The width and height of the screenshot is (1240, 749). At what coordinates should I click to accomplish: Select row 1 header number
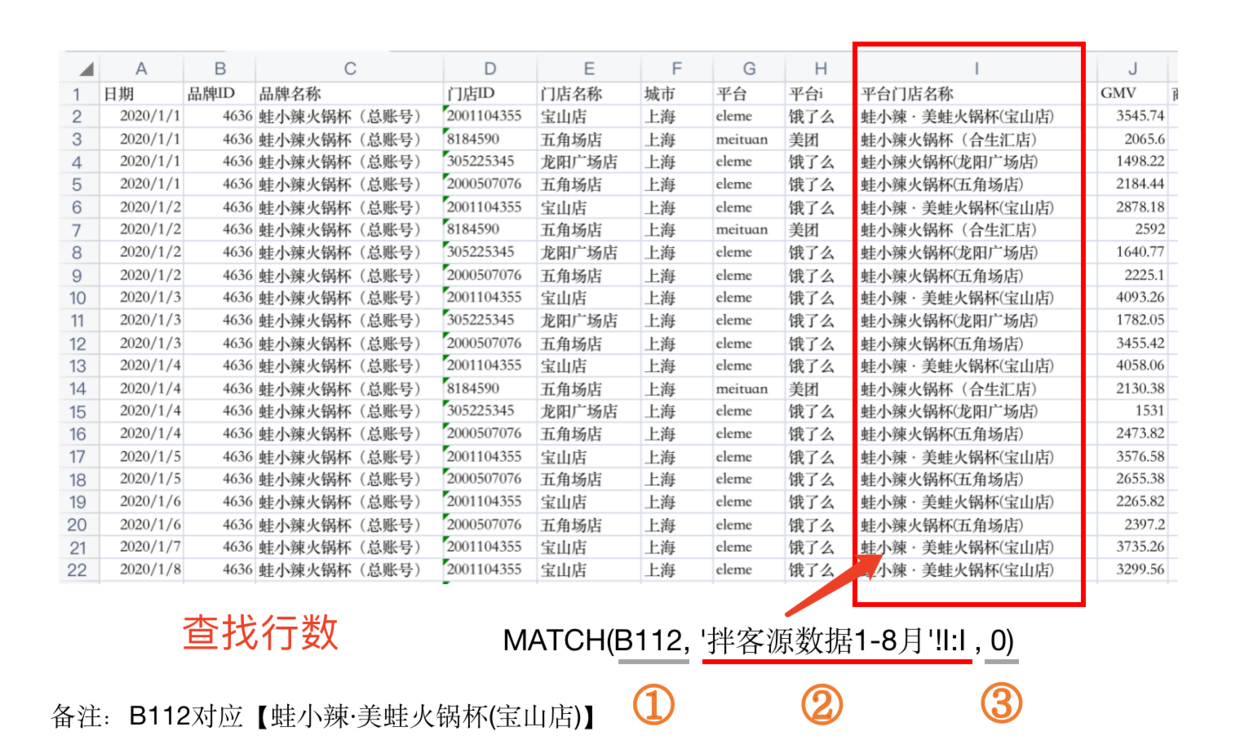click(x=76, y=94)
